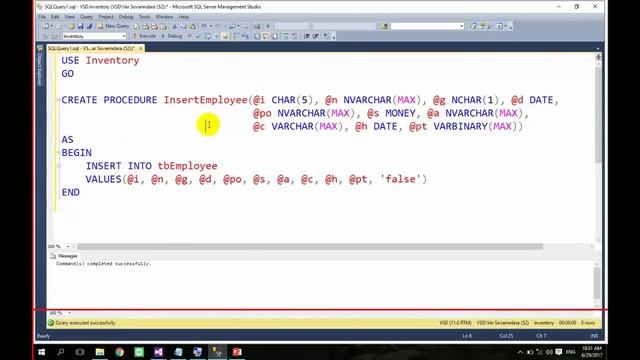Image resolution: width=640 pixels, height=360 pixels.
Task: Click the '0 rows' status bar entry
Action: coord(588,323)
